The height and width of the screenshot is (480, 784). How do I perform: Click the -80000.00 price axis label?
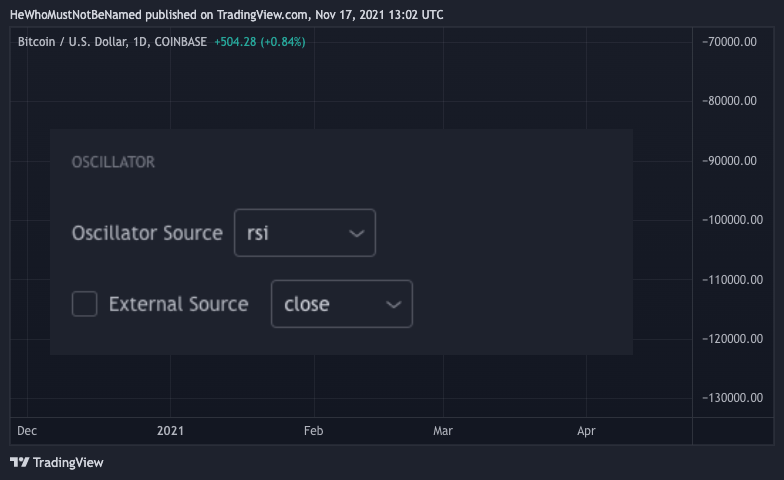pos(730,100)
